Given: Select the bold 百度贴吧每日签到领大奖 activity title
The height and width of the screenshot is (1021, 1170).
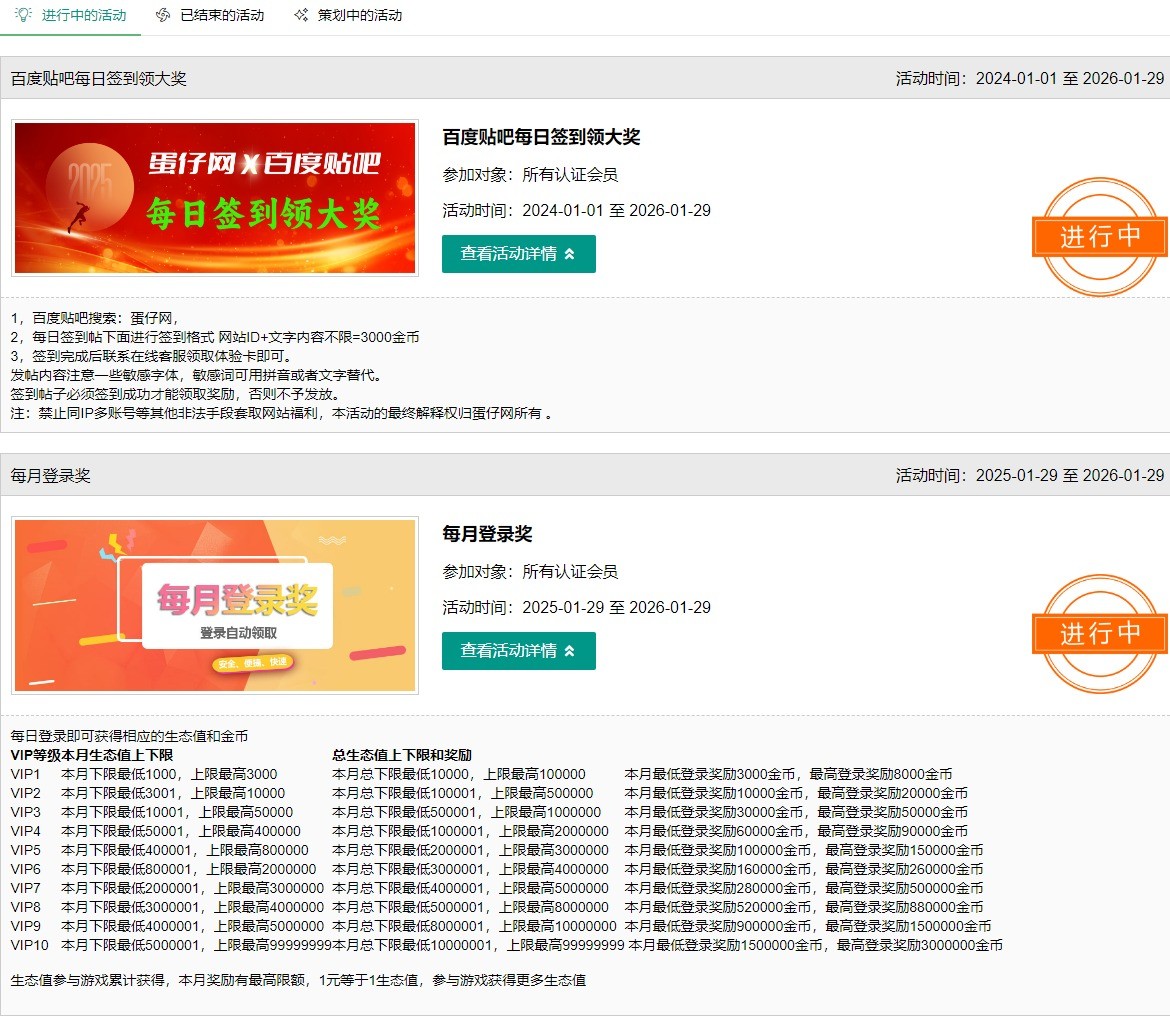Looking at the screenshot, I should [x=541, y=137].
